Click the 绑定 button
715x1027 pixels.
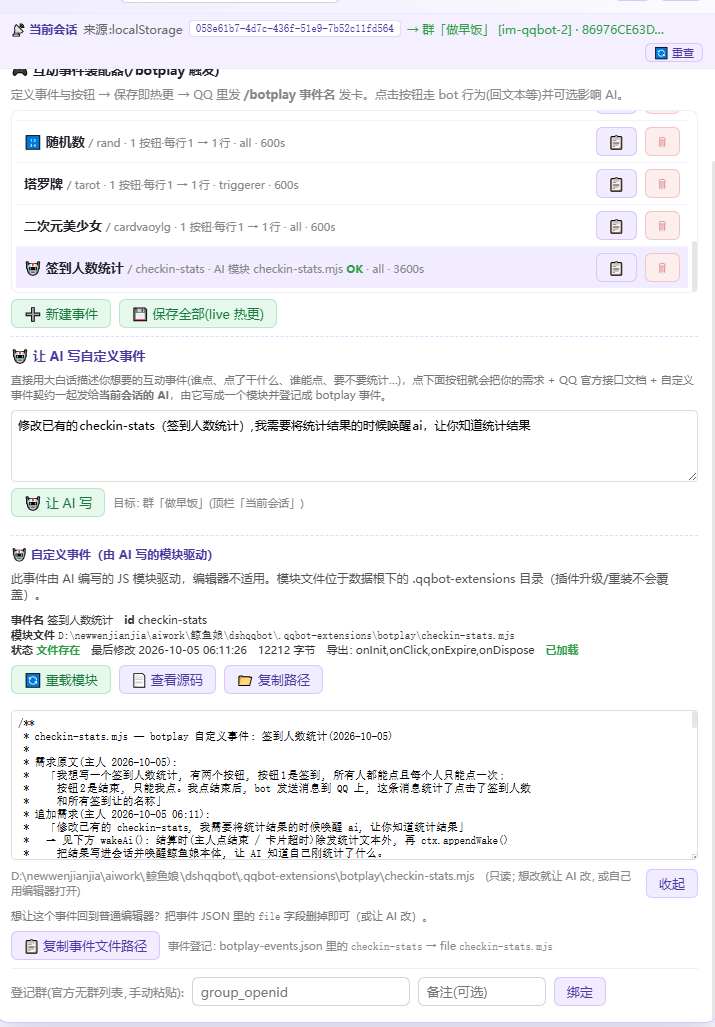coord(579,992)
